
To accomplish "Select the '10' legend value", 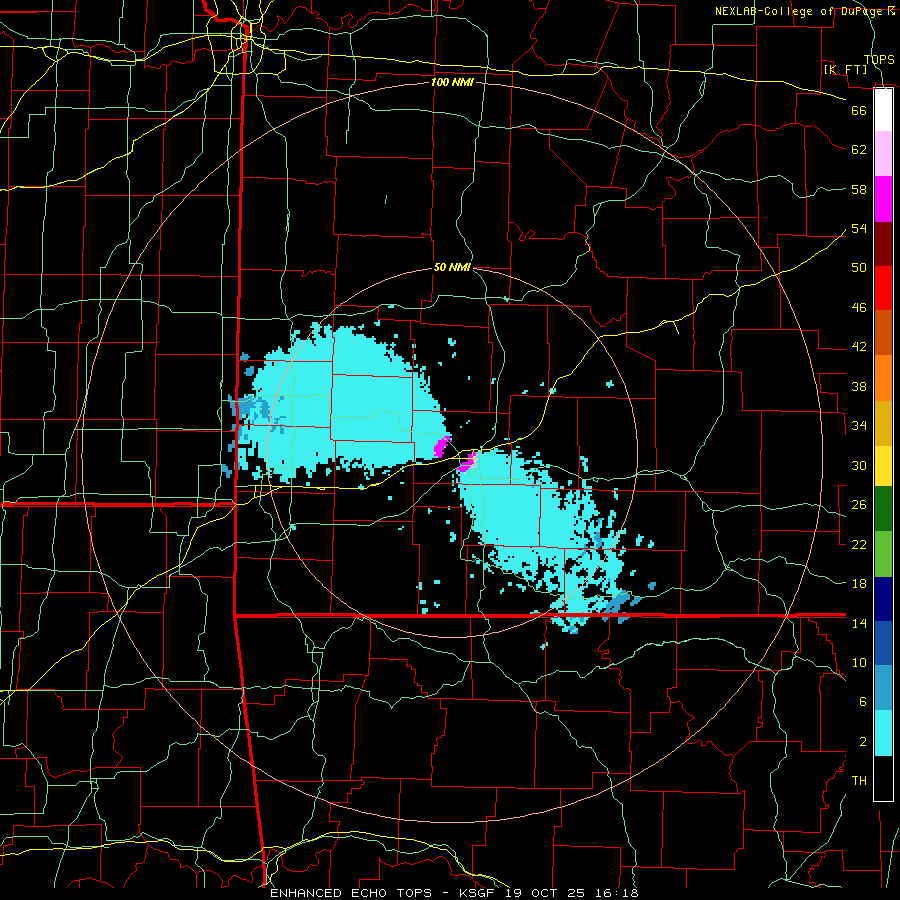I will 859,662.
